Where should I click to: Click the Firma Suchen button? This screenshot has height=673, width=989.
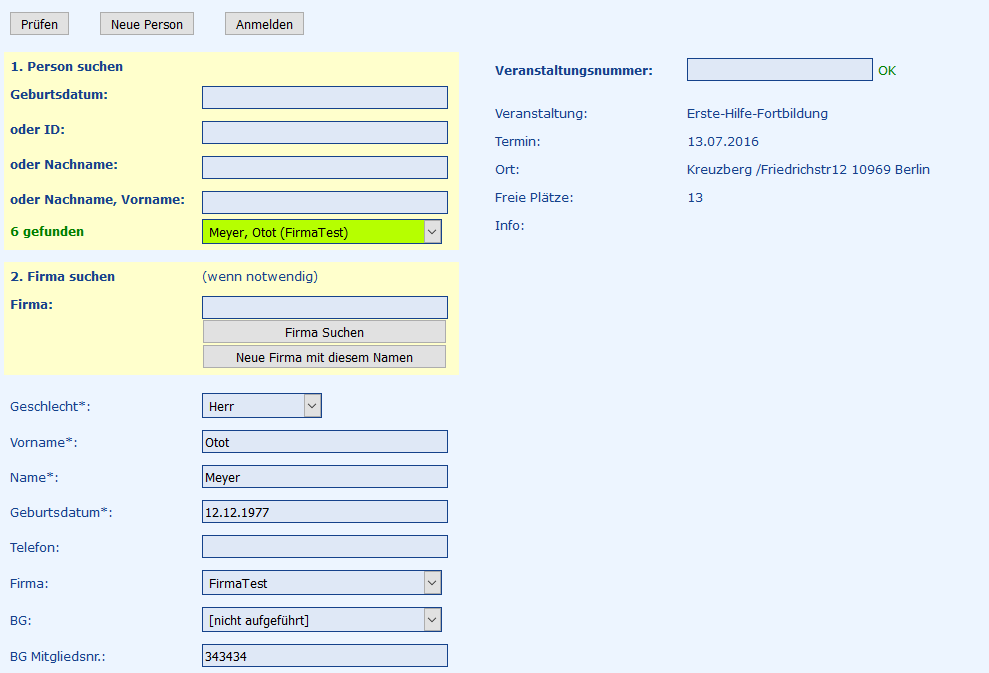[324, 332]
